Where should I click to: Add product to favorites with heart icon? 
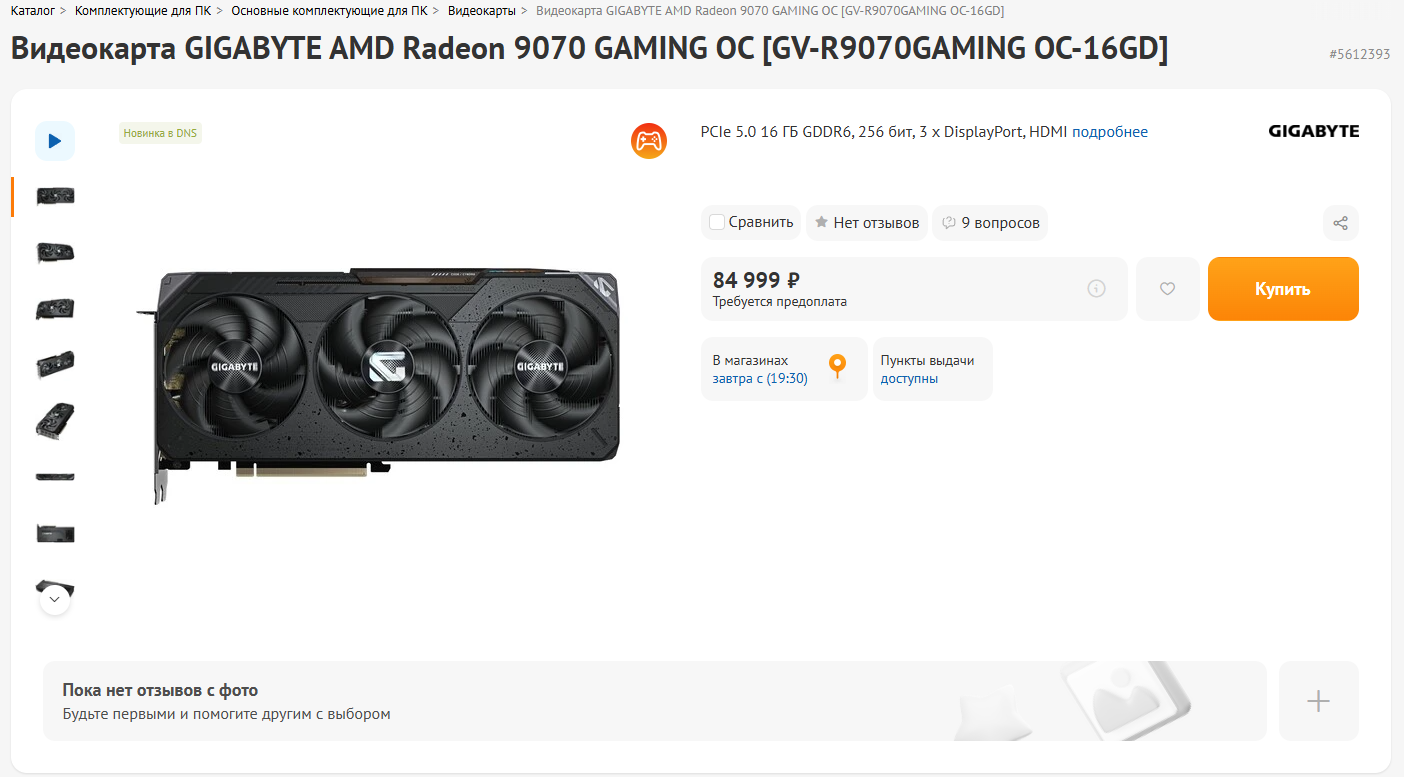coord(1167,289)
